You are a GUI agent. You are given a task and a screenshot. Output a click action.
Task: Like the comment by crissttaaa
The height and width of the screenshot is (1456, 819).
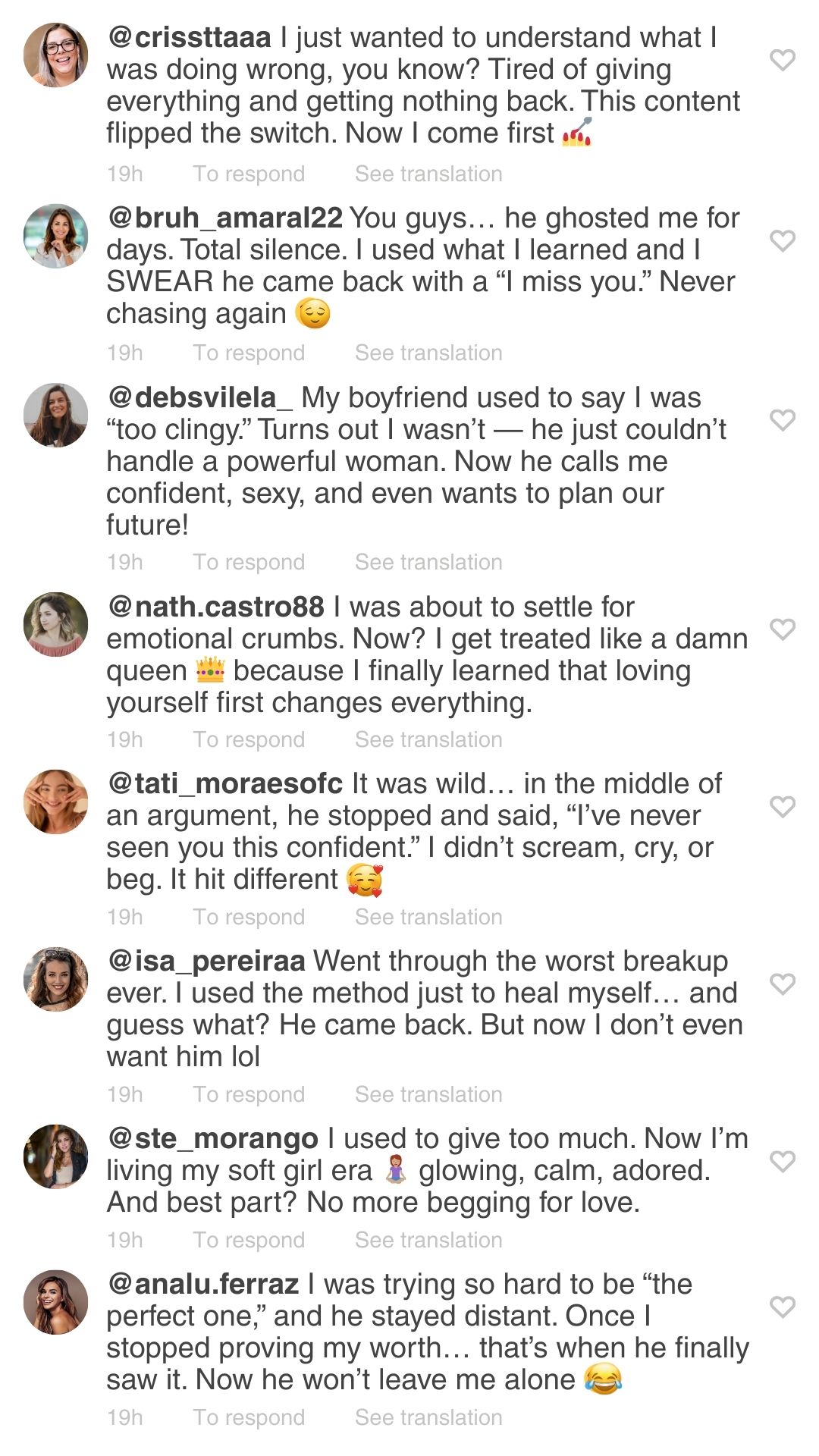pos(782,60)
